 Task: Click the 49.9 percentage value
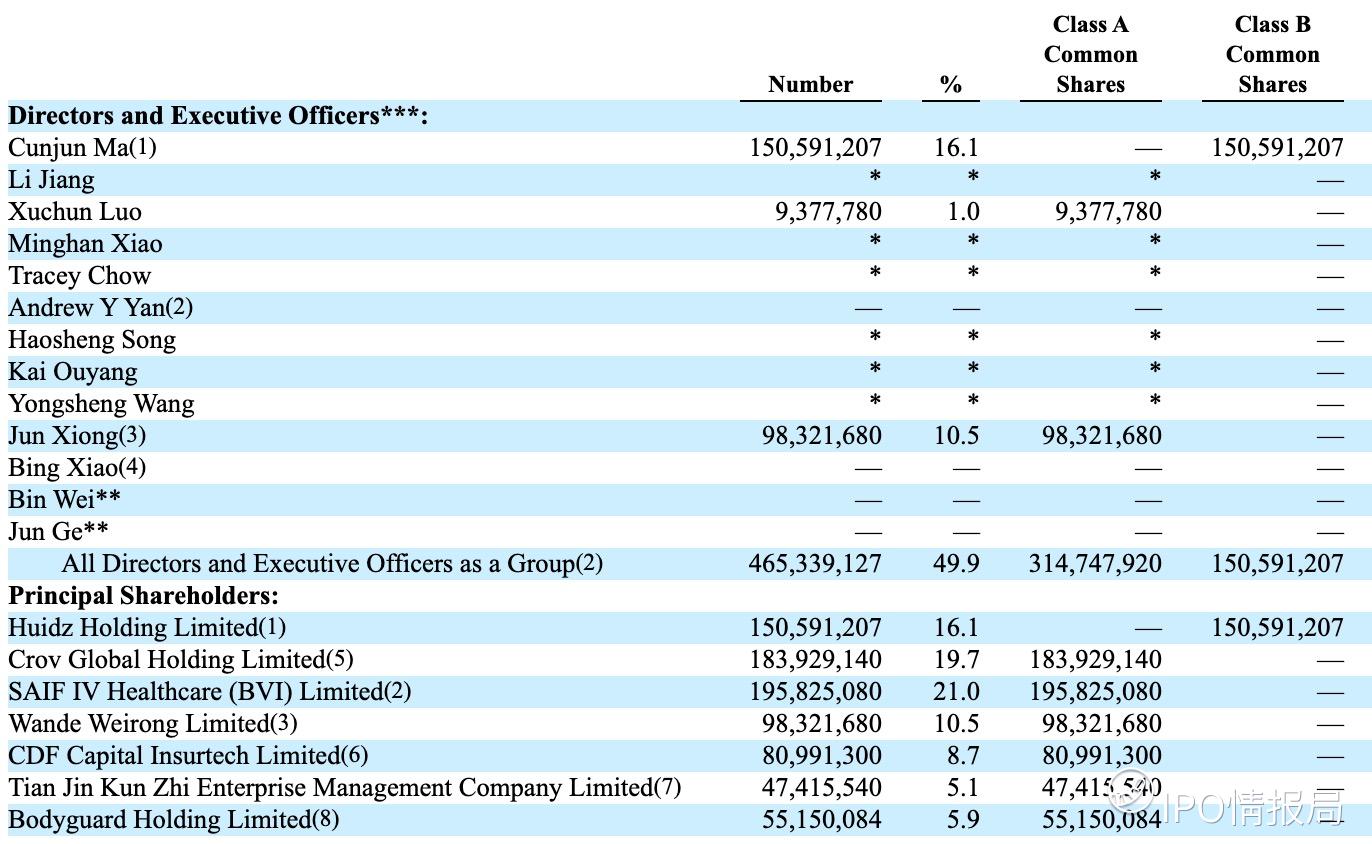(x=957, y=564)
